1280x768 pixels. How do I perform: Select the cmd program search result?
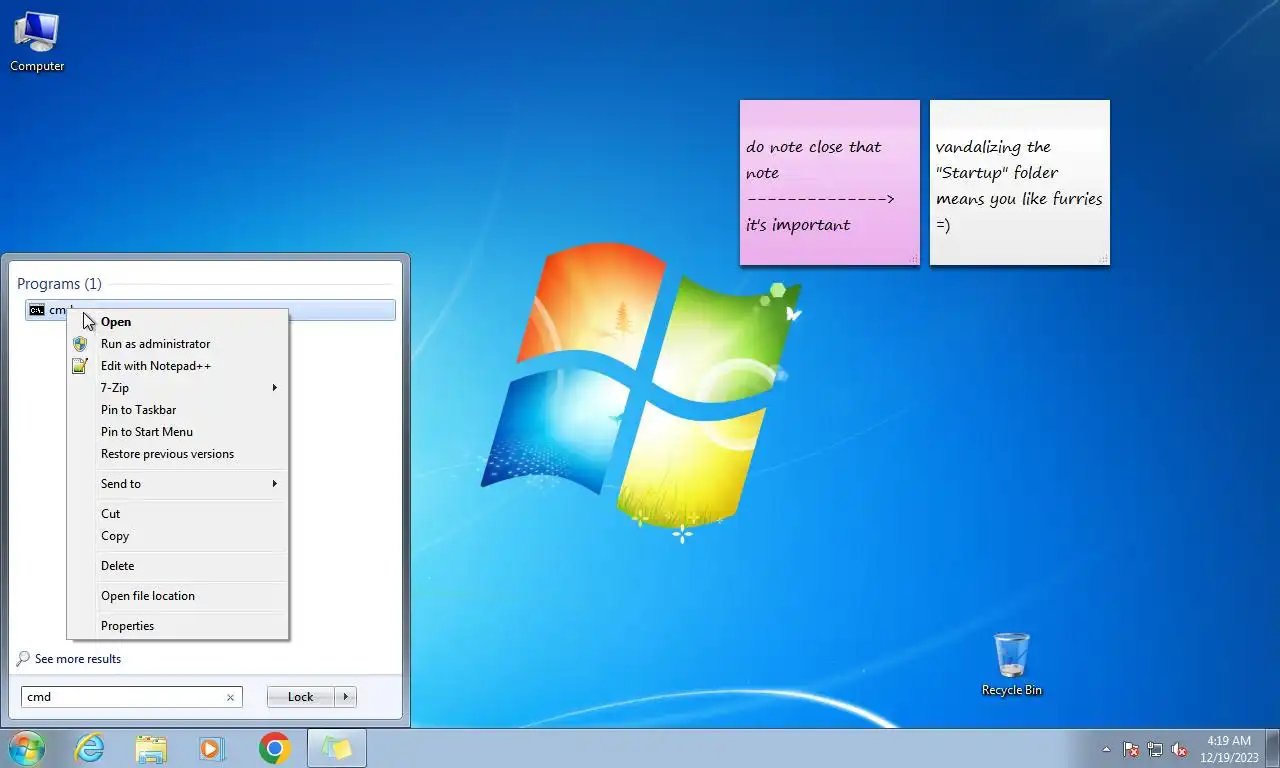pos(210,310)
